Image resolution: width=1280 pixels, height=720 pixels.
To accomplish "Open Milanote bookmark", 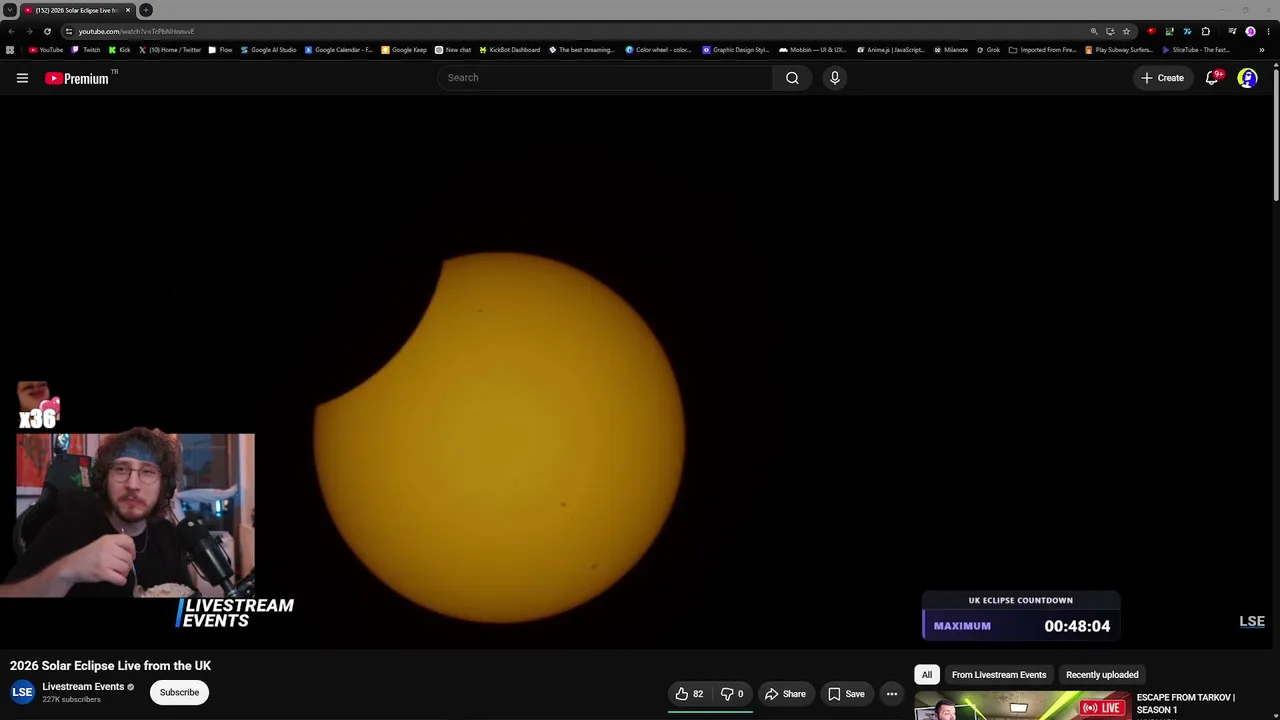I will (x=950, y=50).
